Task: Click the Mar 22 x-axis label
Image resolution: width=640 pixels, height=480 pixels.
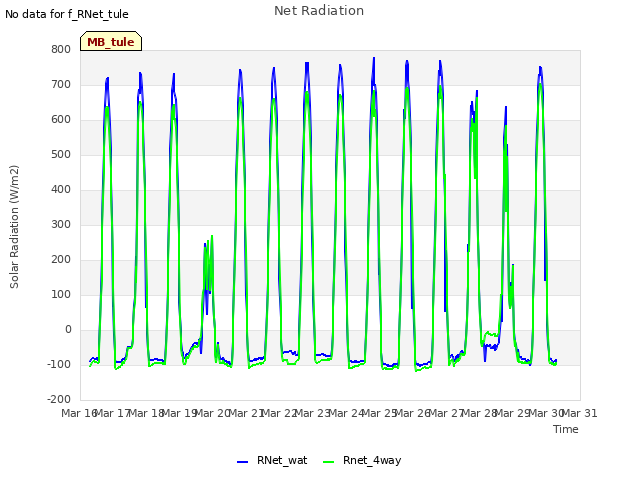Action: click(x=279, y=413)
